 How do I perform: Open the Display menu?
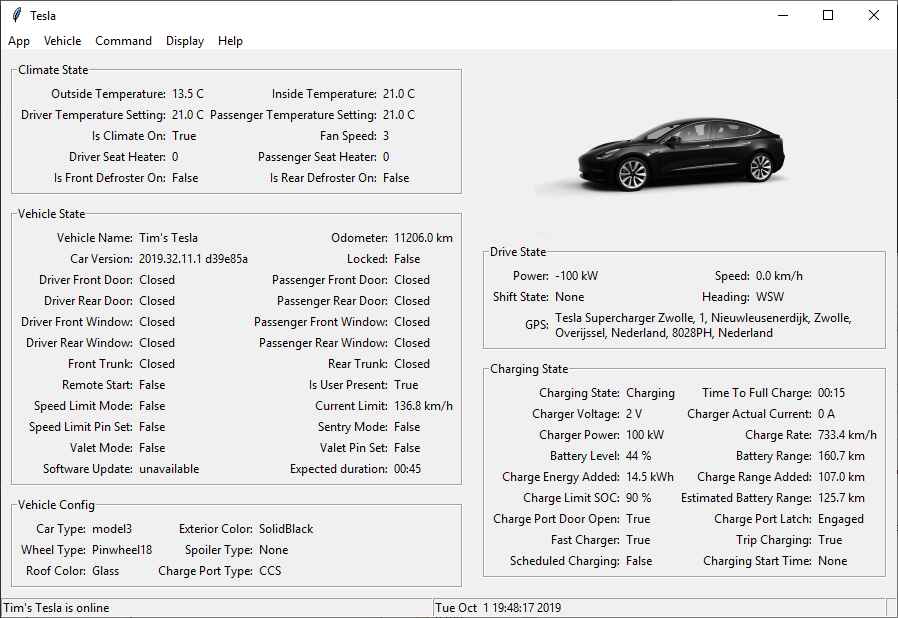184,41
